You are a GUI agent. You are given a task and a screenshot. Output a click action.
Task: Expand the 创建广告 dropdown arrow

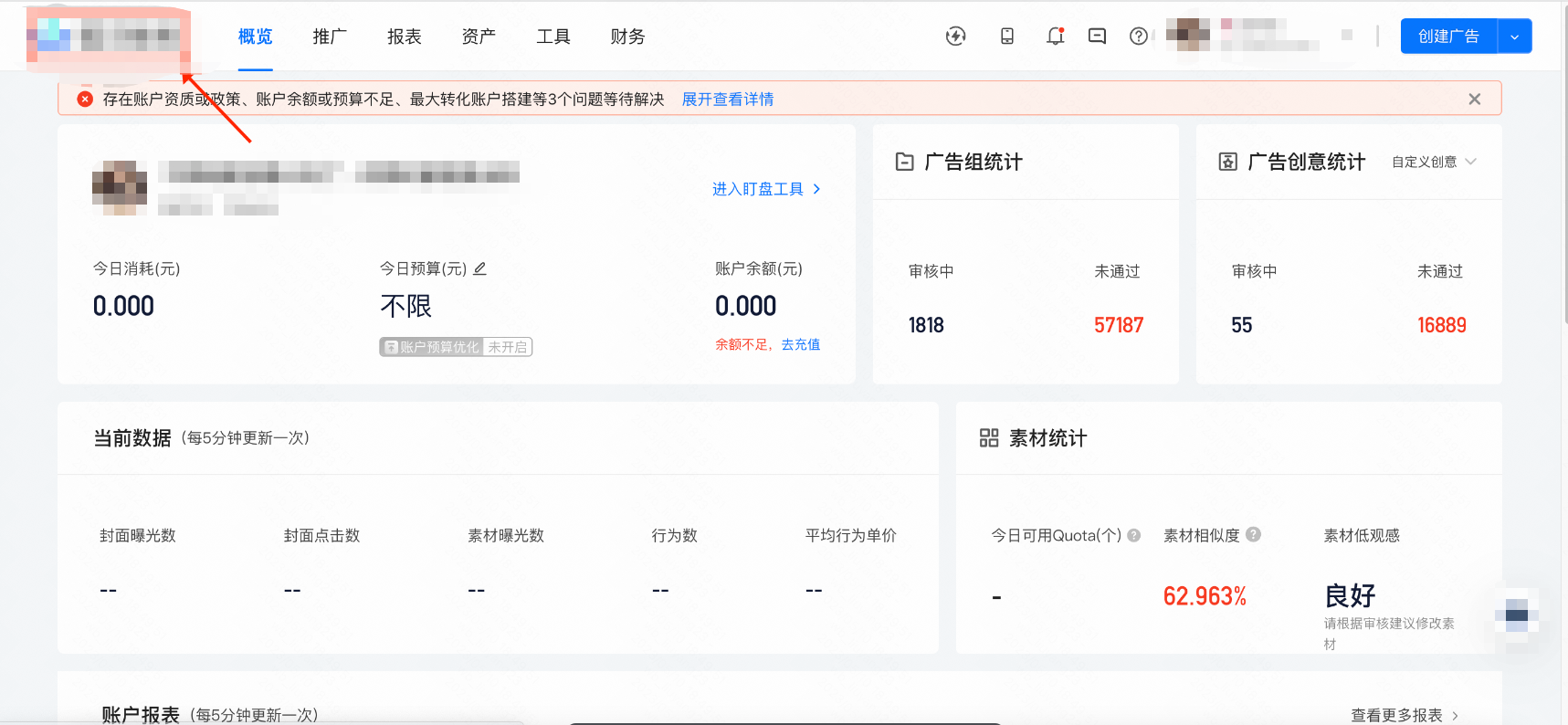click(x=1515, y=37)
